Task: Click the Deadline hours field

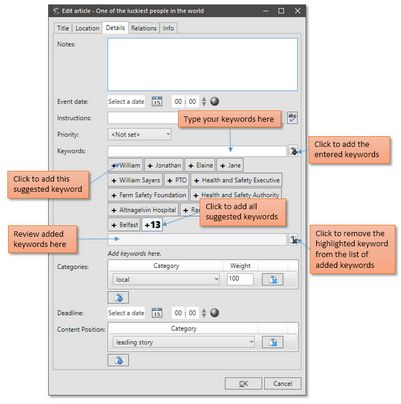Action: (179, 313)
